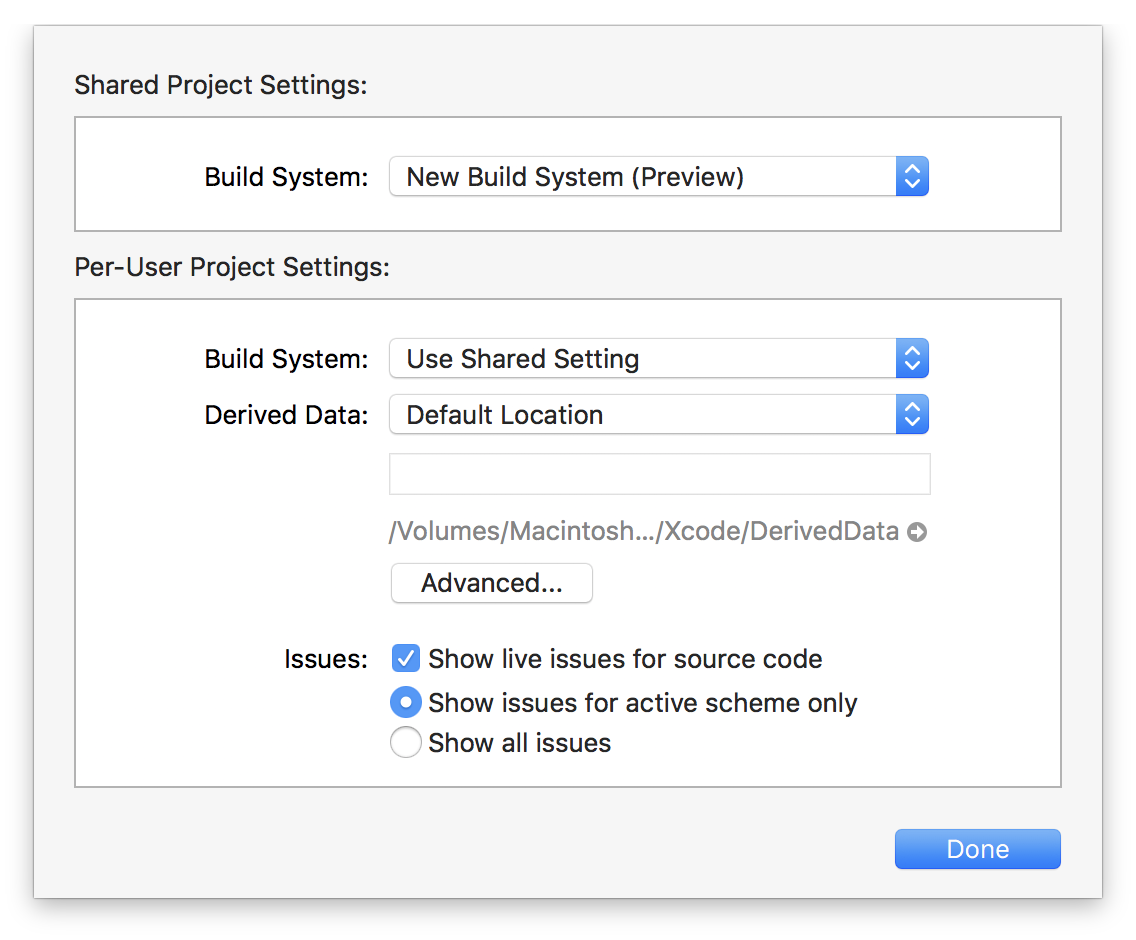This screenshot has width=1136, height=940.
Task: Click the Shared Build System dropdown chevrons
Action: coord(912,176)
